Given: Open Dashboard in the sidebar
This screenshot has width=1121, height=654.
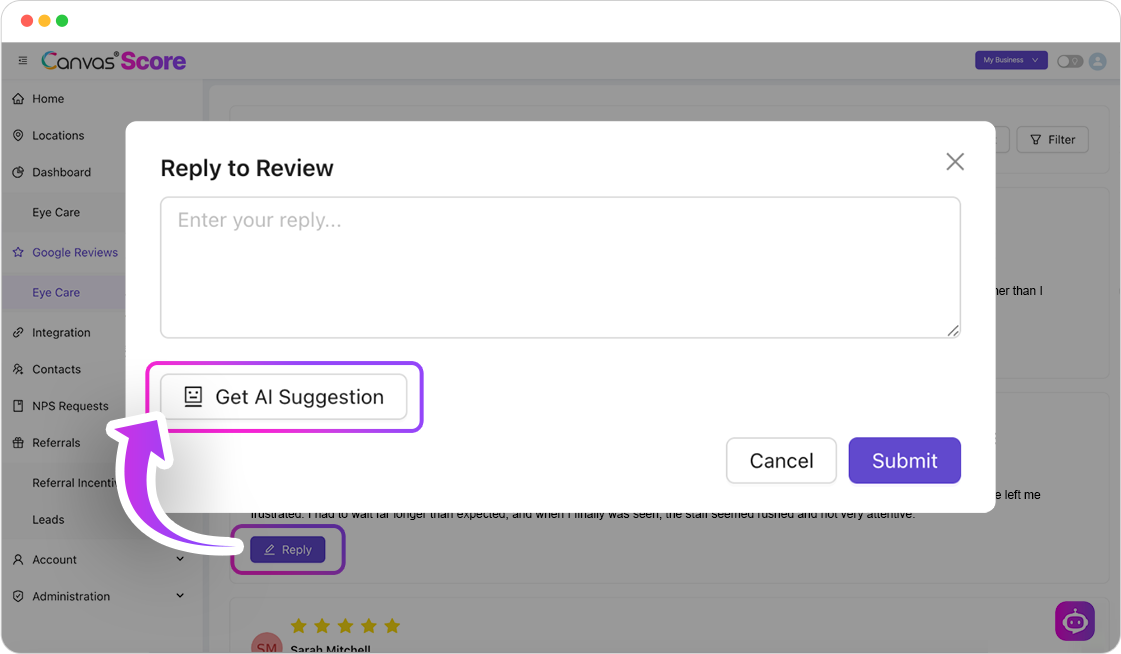Looking at the screenshot, I should 61,172.
